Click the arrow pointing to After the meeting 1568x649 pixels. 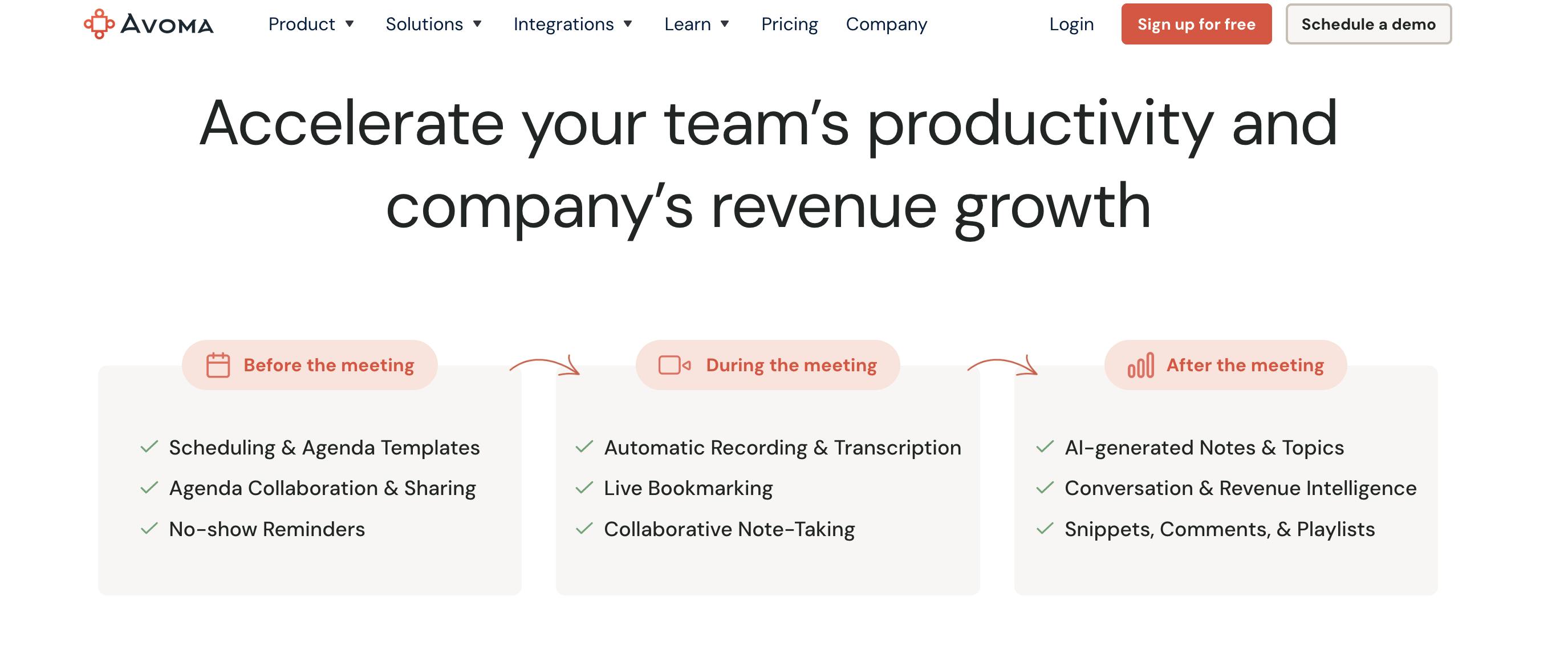[1003, 366]
